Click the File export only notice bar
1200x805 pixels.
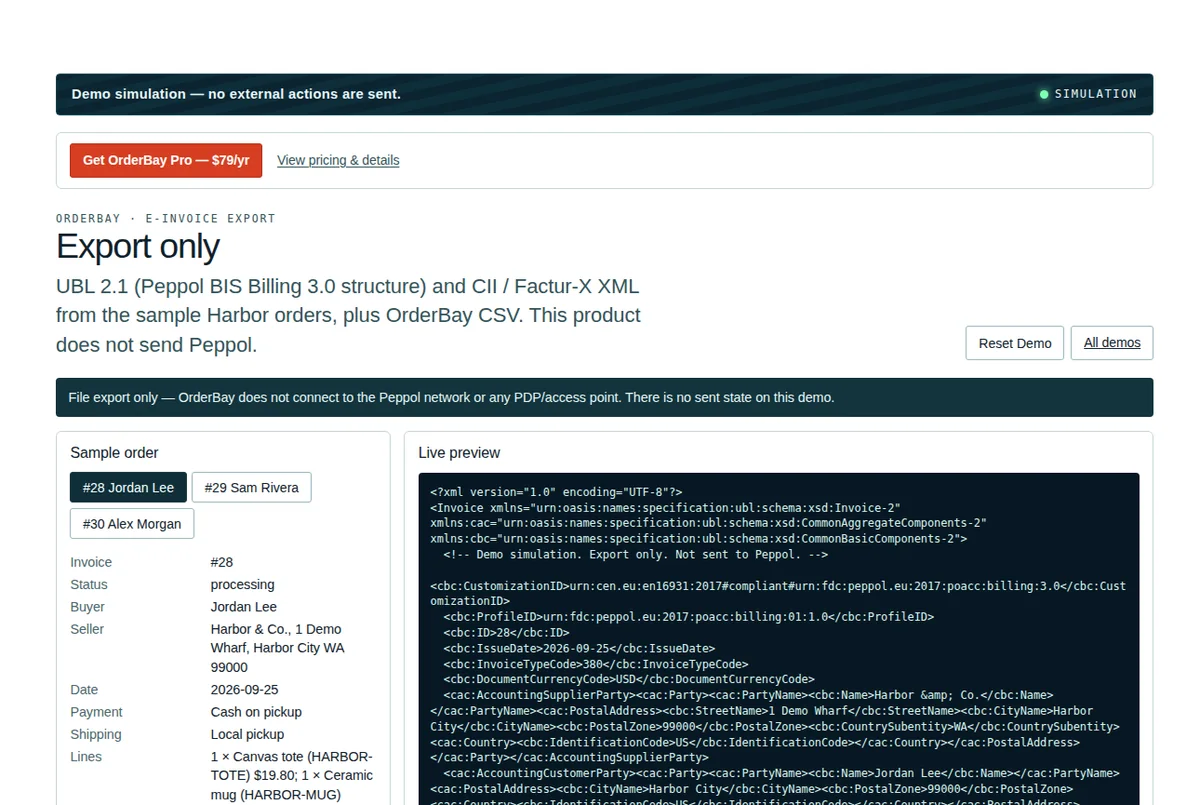point(604,397)
